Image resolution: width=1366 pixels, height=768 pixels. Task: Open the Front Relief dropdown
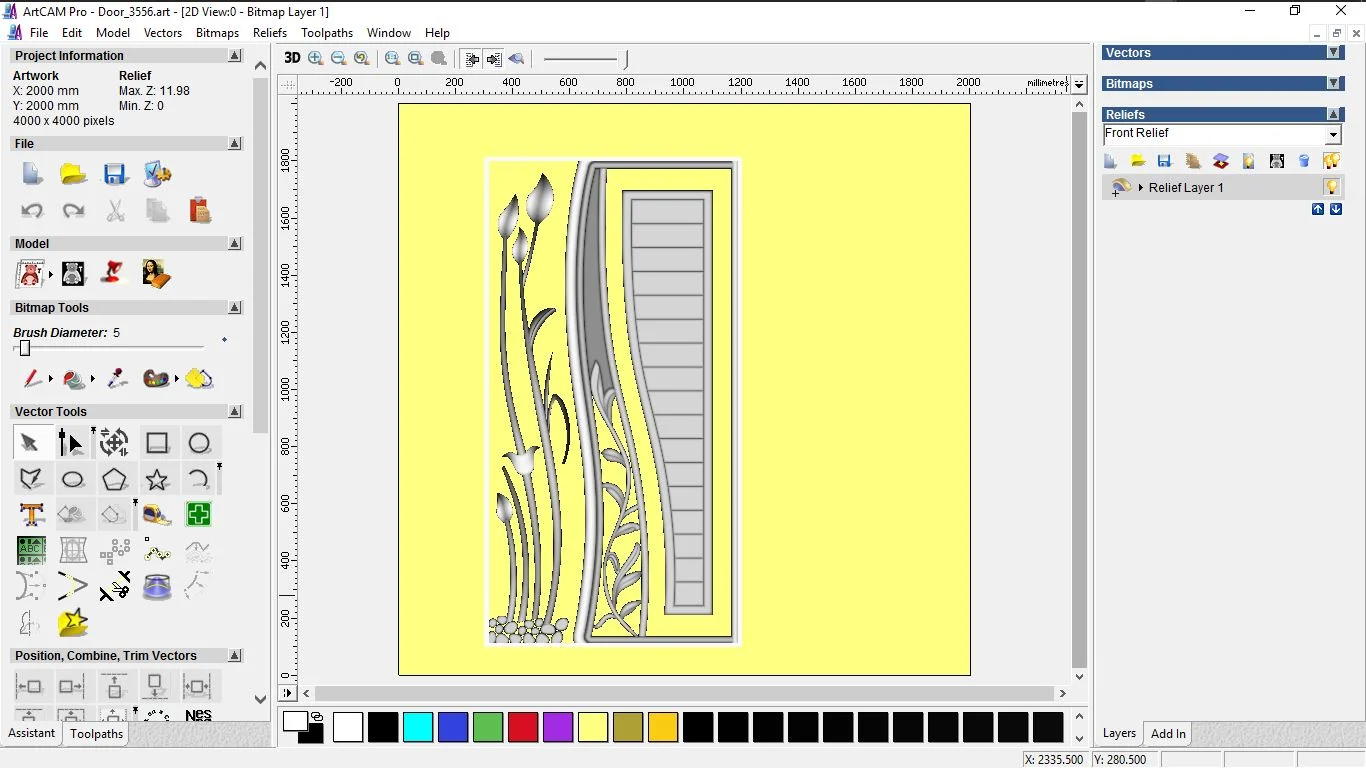coord(1333,134)
